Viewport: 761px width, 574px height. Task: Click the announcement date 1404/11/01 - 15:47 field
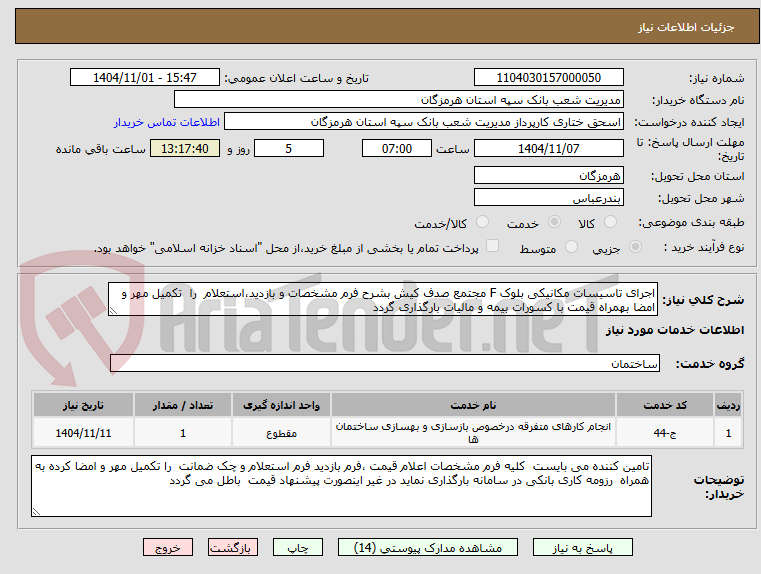pyautogui.click(x=145, y=77)
